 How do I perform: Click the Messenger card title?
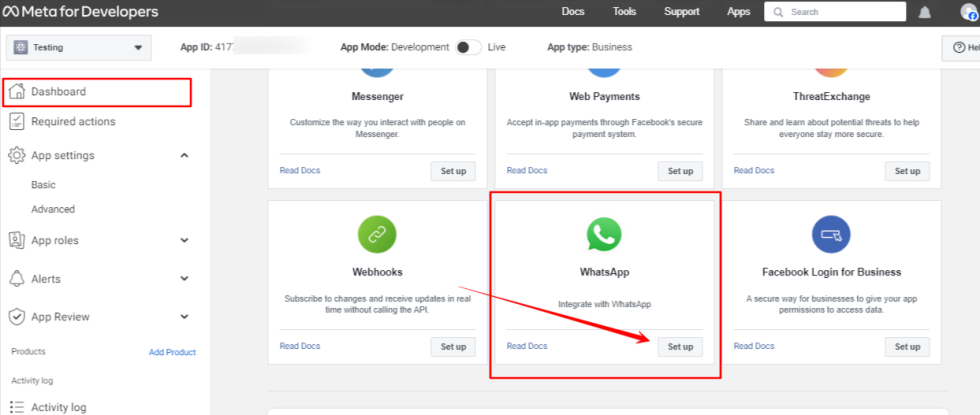click(x=378, y=96)
